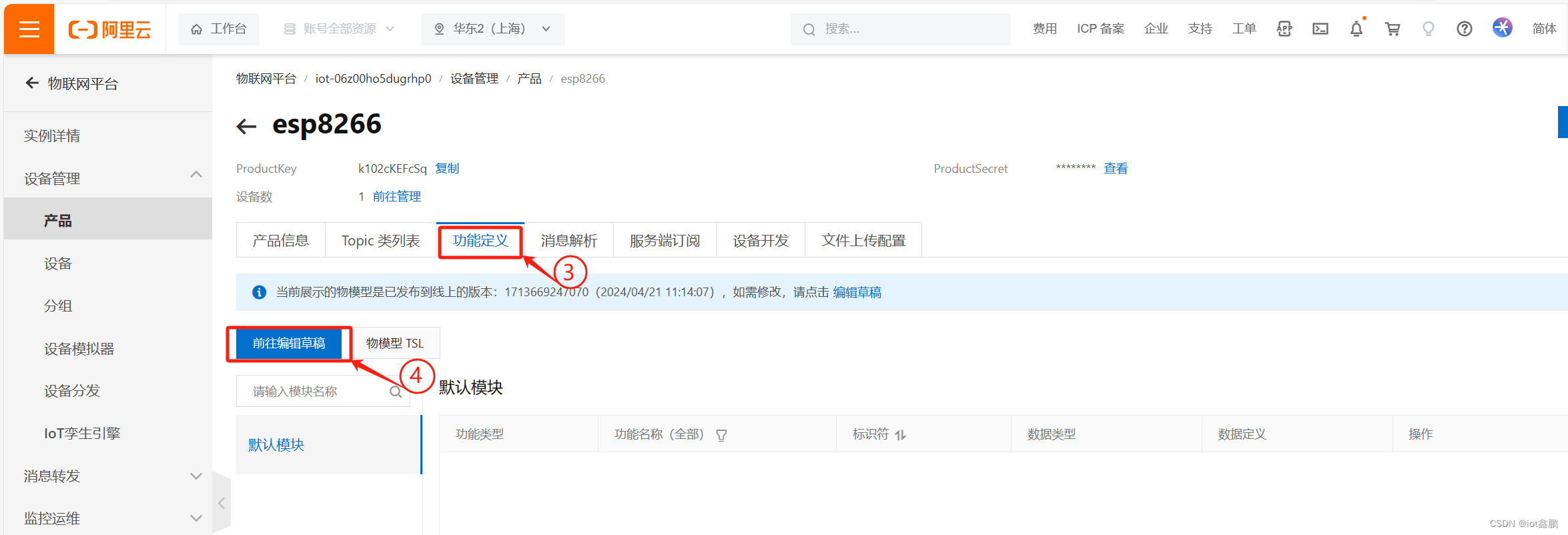Viewport: 1568px width, 535px height.
Task: Open region selector 华东2（上海）
Action: (x=493, y=29)
